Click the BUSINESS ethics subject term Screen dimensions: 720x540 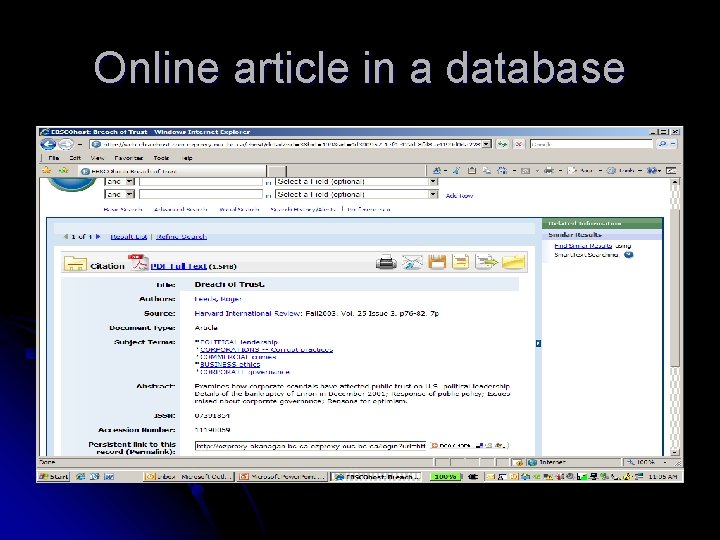230,365
